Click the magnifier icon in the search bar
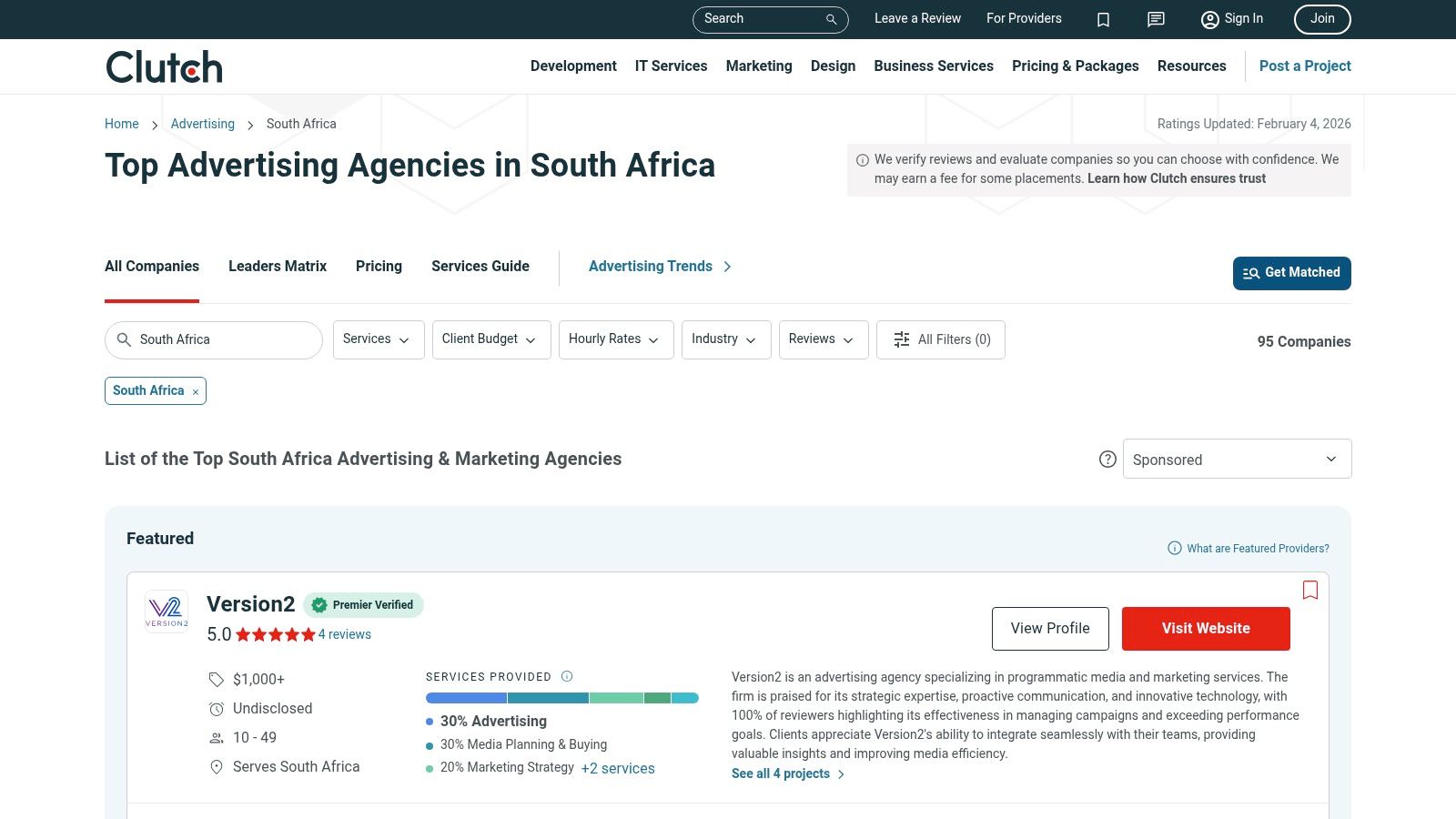This screenshot has width=1456, height=819. [830, 19]
